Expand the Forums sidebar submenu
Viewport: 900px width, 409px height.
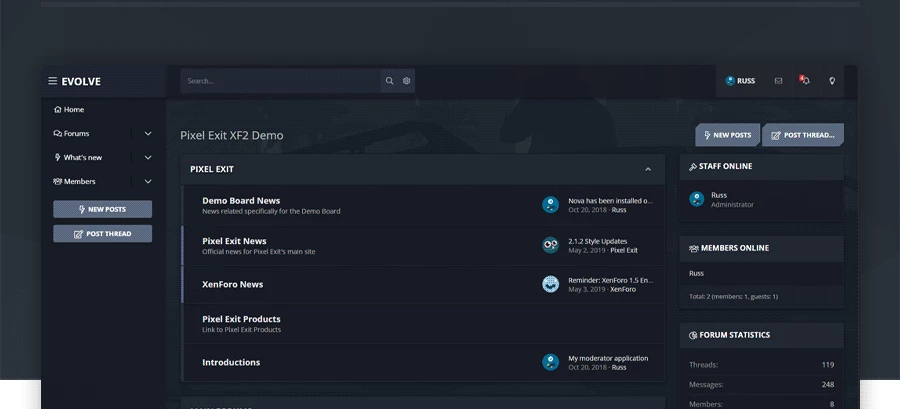[148, 133]
